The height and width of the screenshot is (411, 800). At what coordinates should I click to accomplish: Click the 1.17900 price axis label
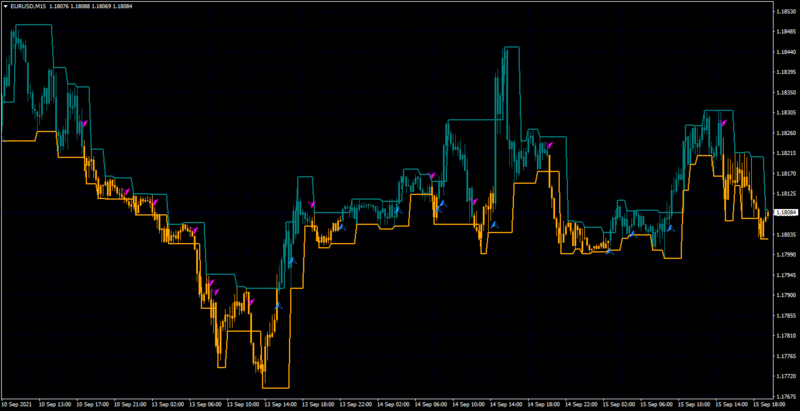pyautogui.click(x=786, y=295)
